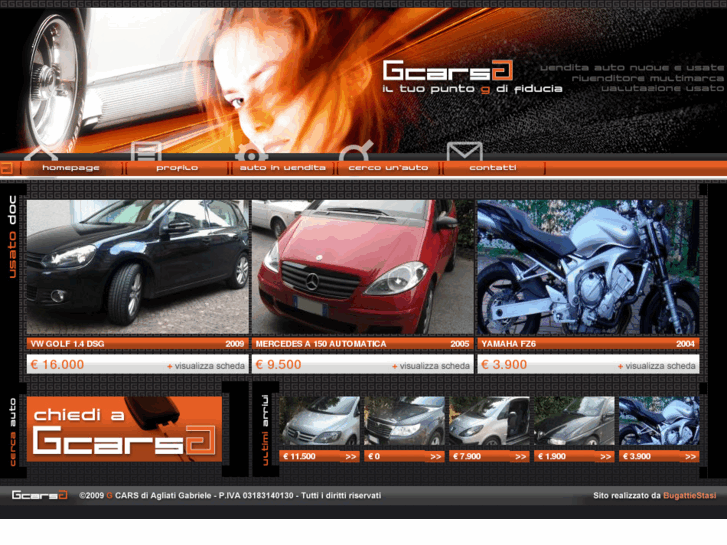Click the YAMAHA FZ6 title bar

coord(588,344)
